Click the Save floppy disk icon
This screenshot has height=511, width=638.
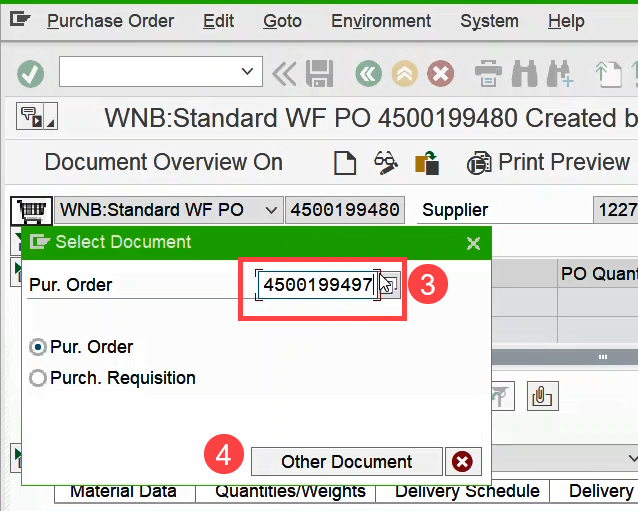pyautogui.click(x=319, y=73)
